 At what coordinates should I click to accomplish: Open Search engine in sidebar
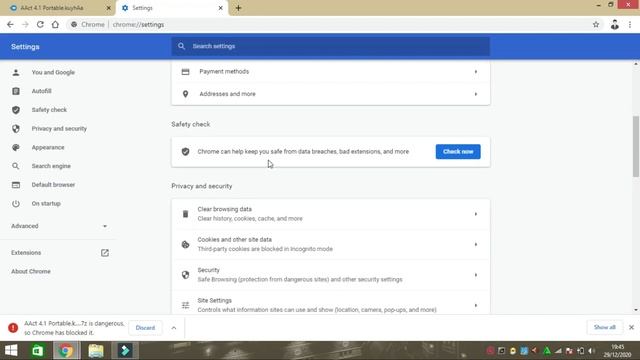click(x=51, y=166)
